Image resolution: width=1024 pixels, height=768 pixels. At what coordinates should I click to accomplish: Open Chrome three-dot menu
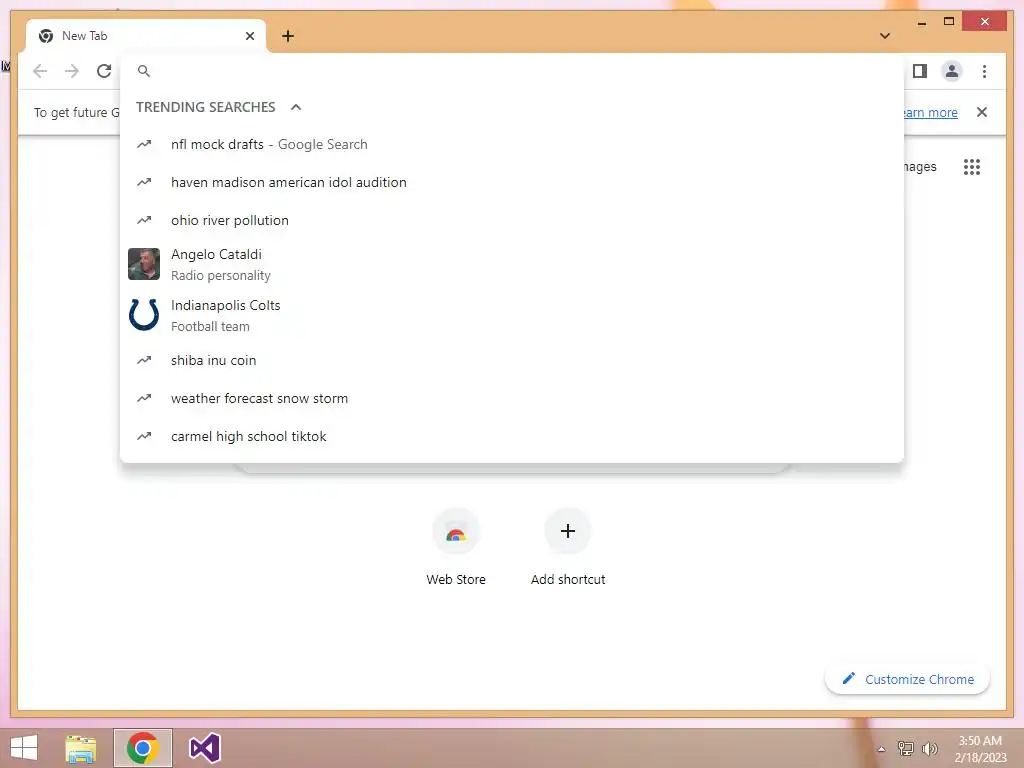pos(984,71)
